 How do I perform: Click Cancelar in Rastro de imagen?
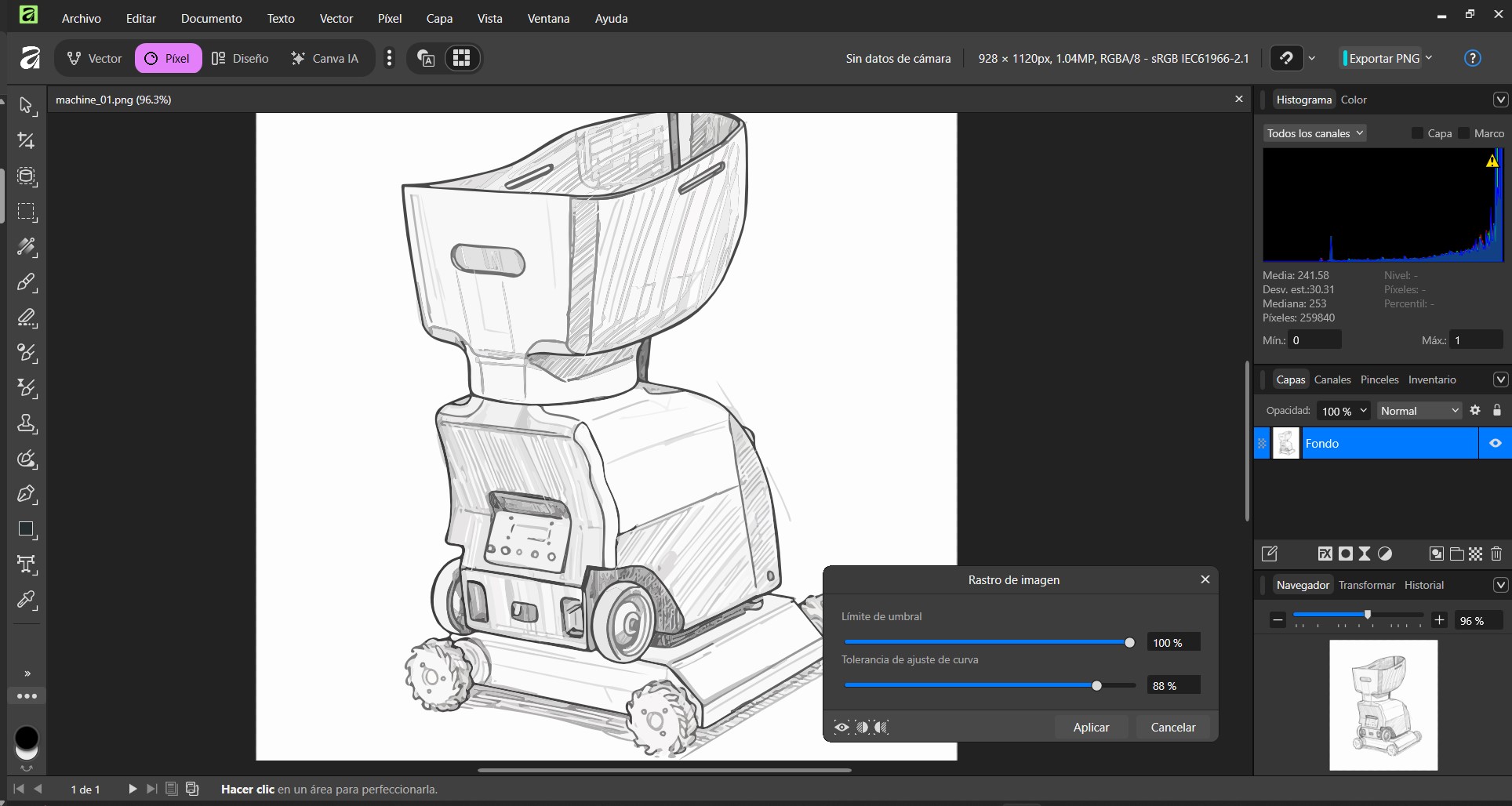tap(1172, 727)
